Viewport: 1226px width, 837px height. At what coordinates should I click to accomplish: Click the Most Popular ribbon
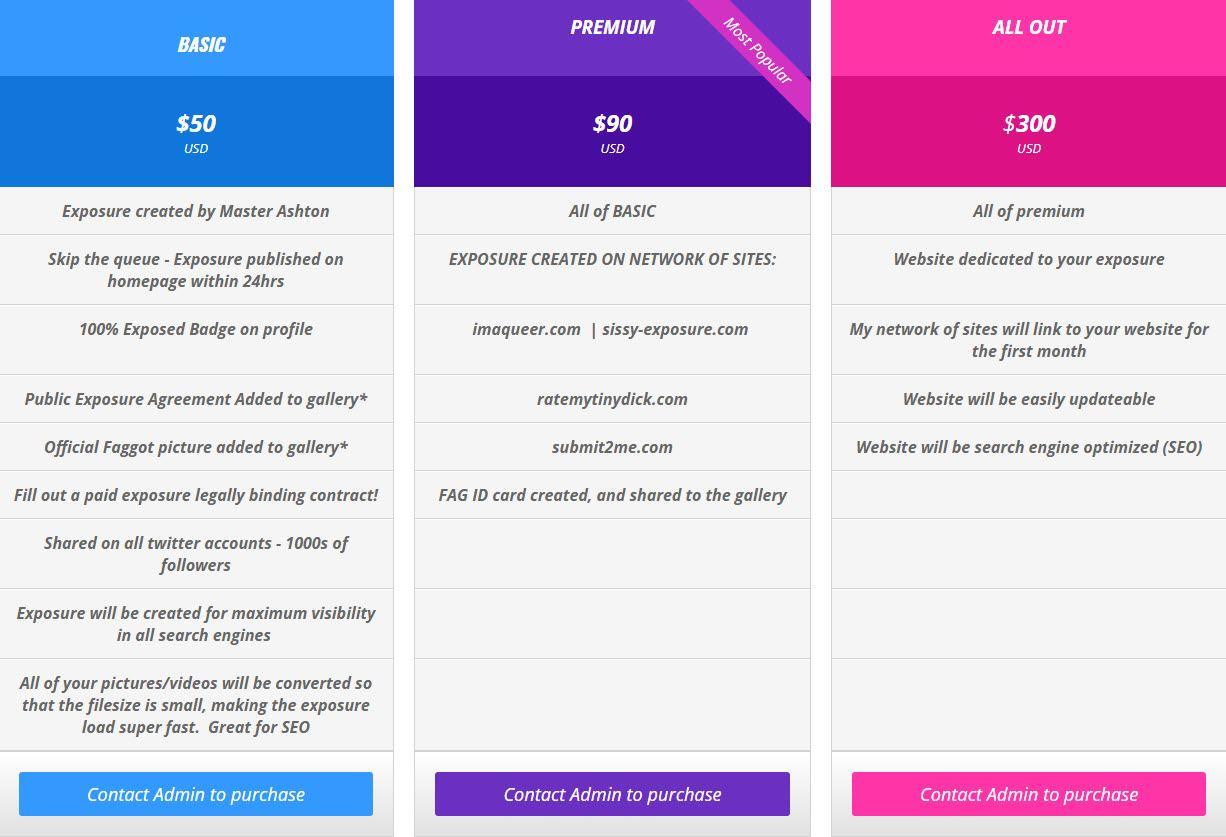[x=757, y=51]
